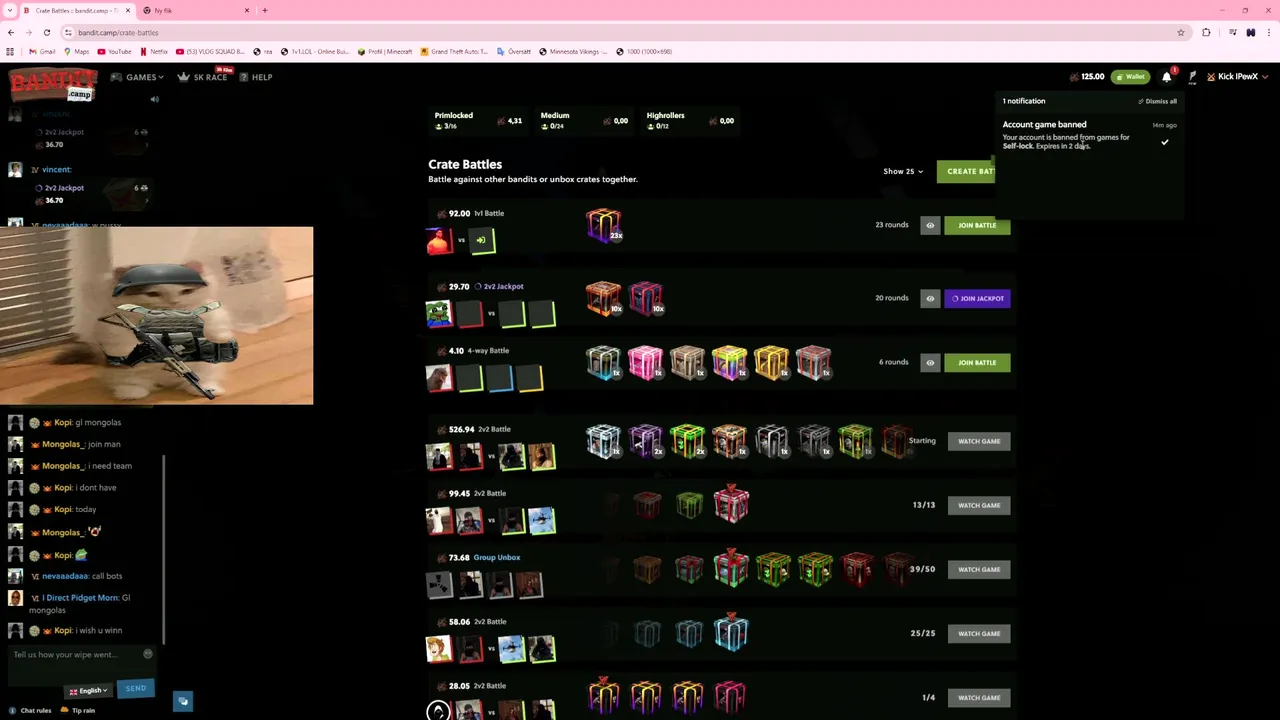
Task: Click the cat video thumbnail in chat
Action: (156, 316)
